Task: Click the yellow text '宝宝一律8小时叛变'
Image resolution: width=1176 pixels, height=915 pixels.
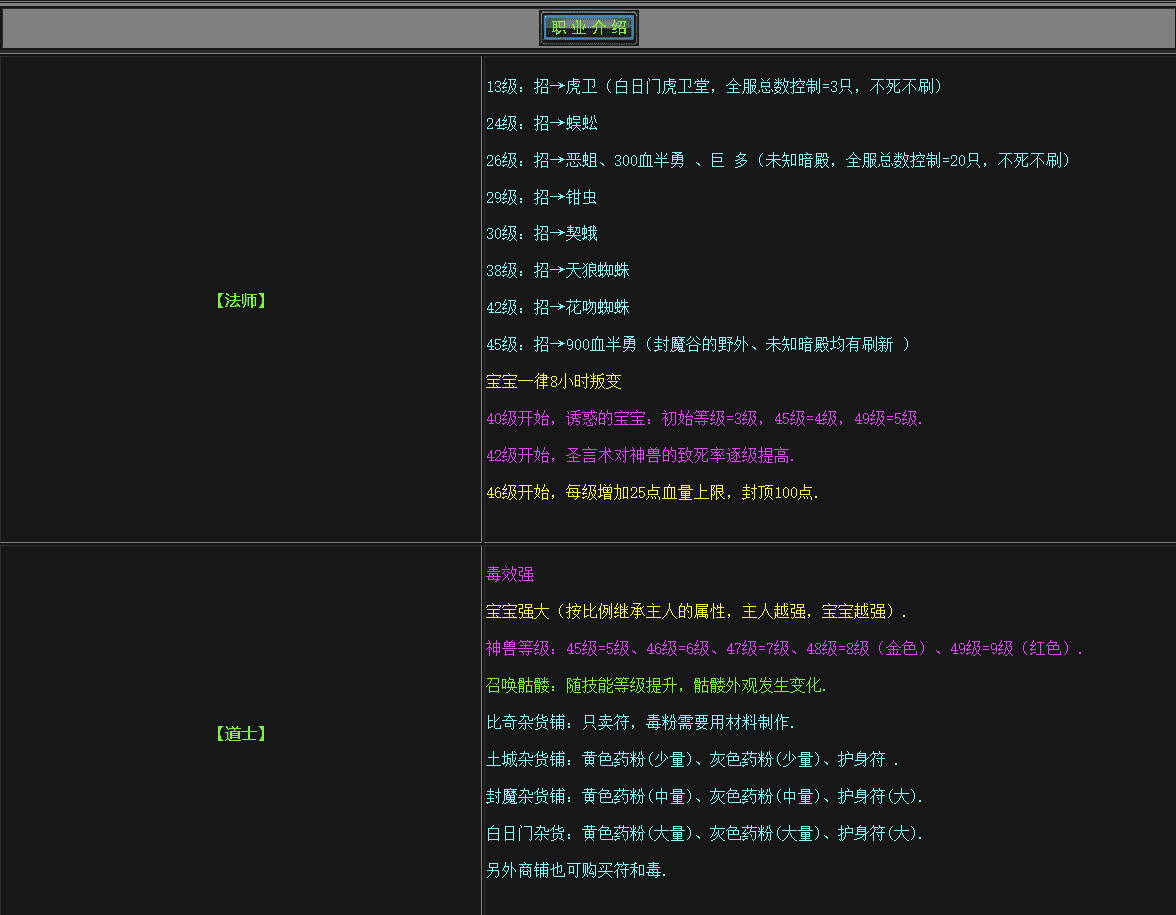Action: coord(554,381)
